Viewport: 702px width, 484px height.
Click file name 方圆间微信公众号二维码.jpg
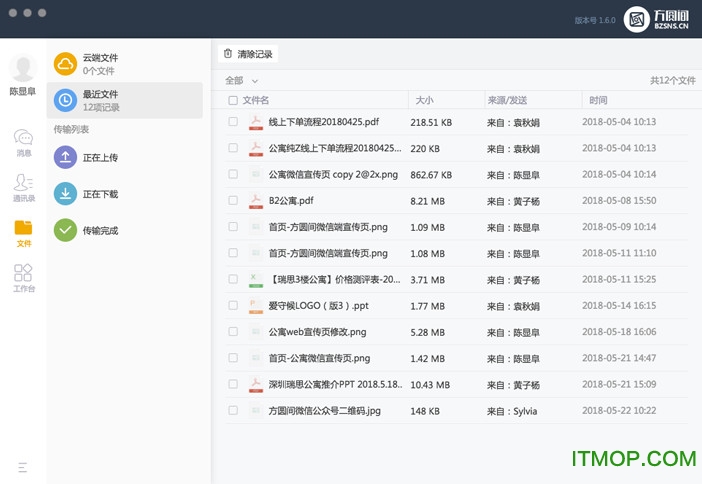point(325,411)
